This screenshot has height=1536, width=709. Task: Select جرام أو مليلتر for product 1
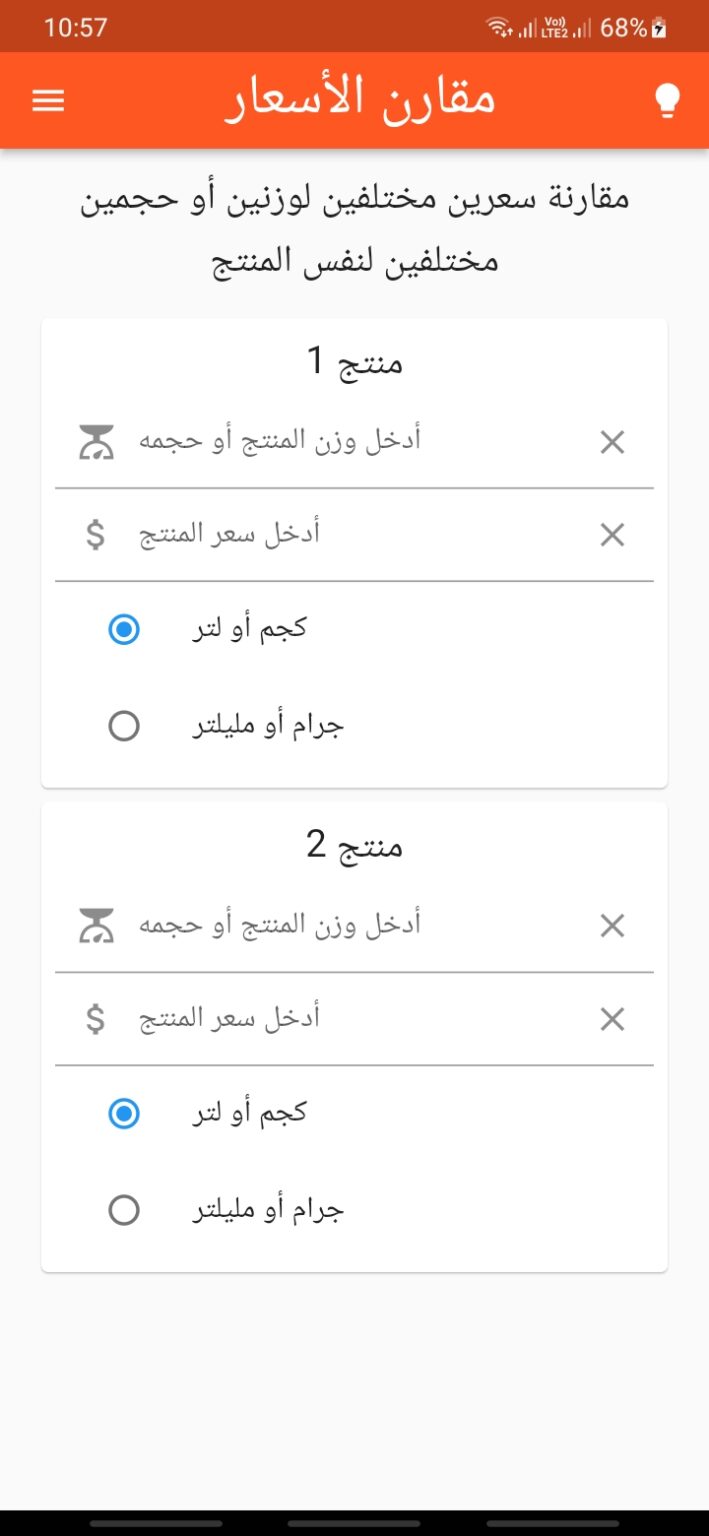coord(124,726)
